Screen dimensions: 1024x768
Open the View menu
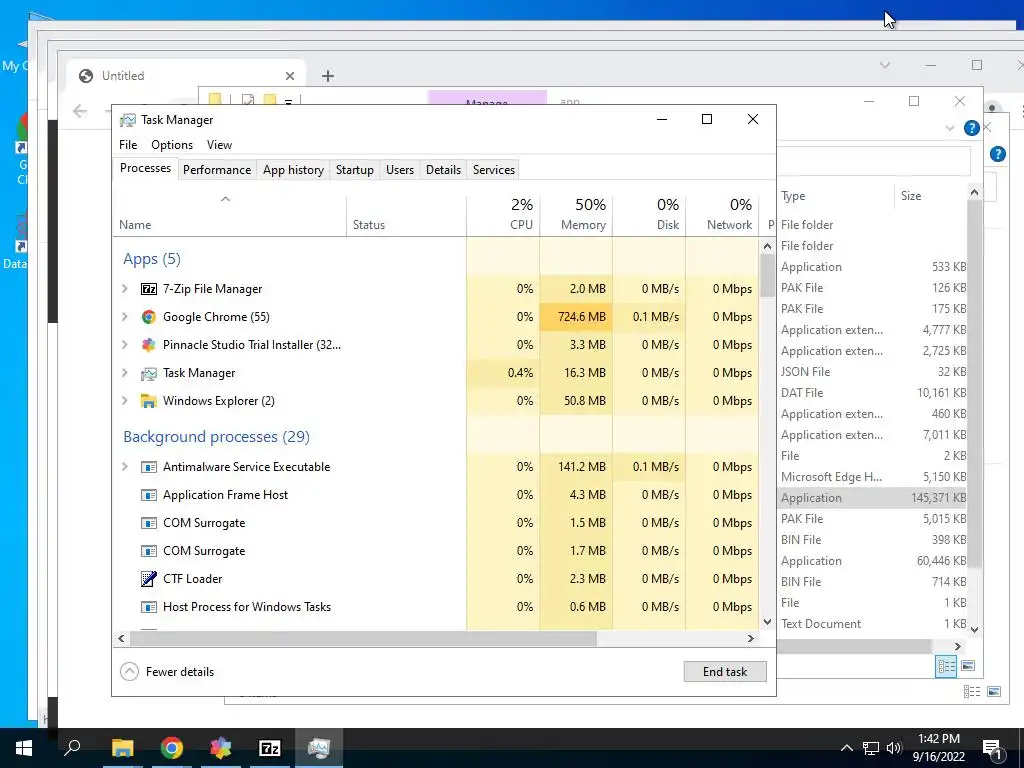219,145
